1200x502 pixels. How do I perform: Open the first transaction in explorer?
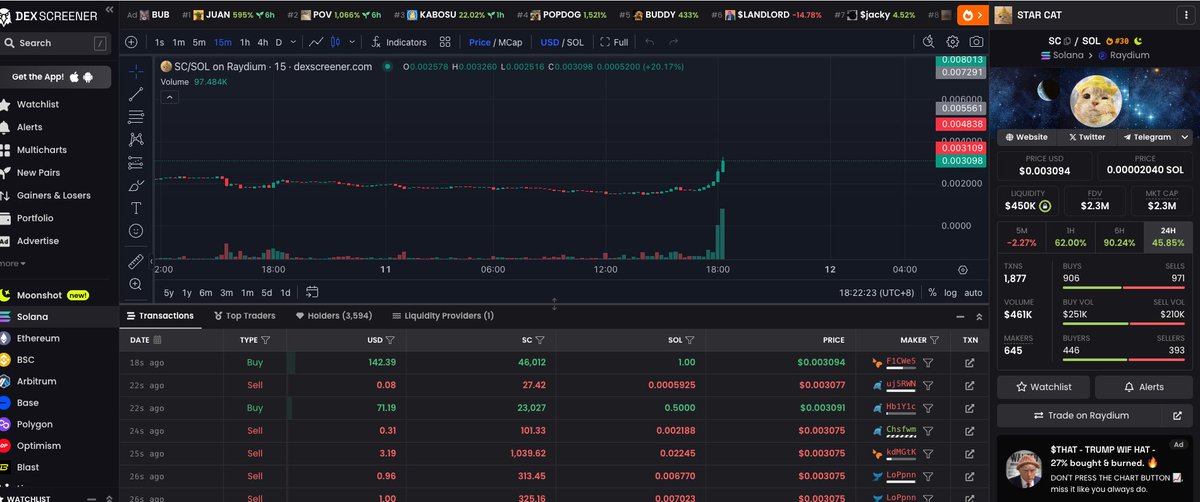(969, 362)
